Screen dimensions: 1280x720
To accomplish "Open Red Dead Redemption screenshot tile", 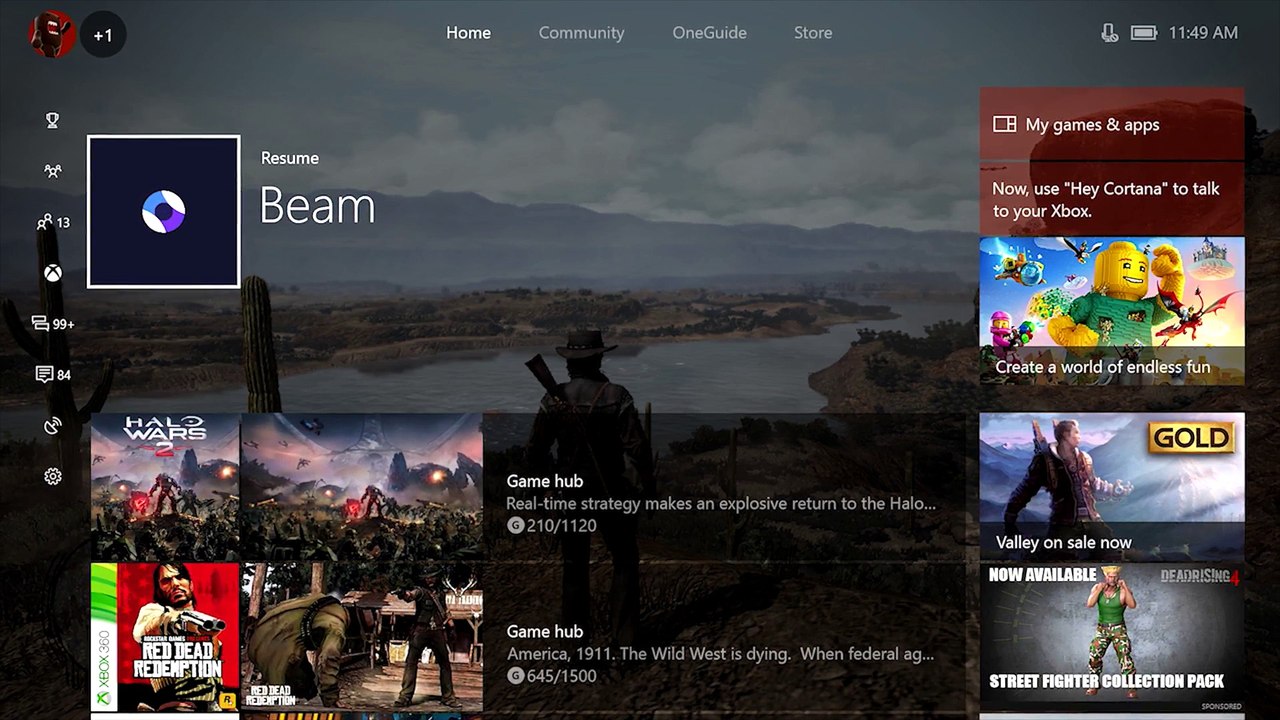I will pyautogui.click(x=362, y=637).
